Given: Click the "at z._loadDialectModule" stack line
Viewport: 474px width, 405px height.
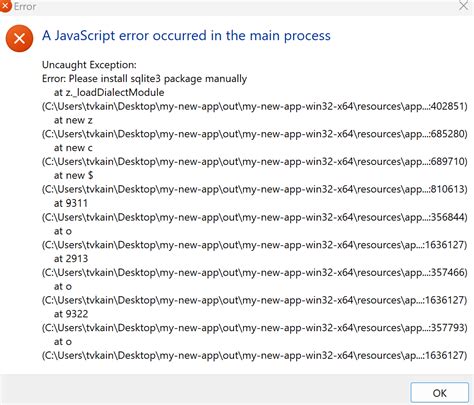Looking at the screenshot, I should 109,92.
